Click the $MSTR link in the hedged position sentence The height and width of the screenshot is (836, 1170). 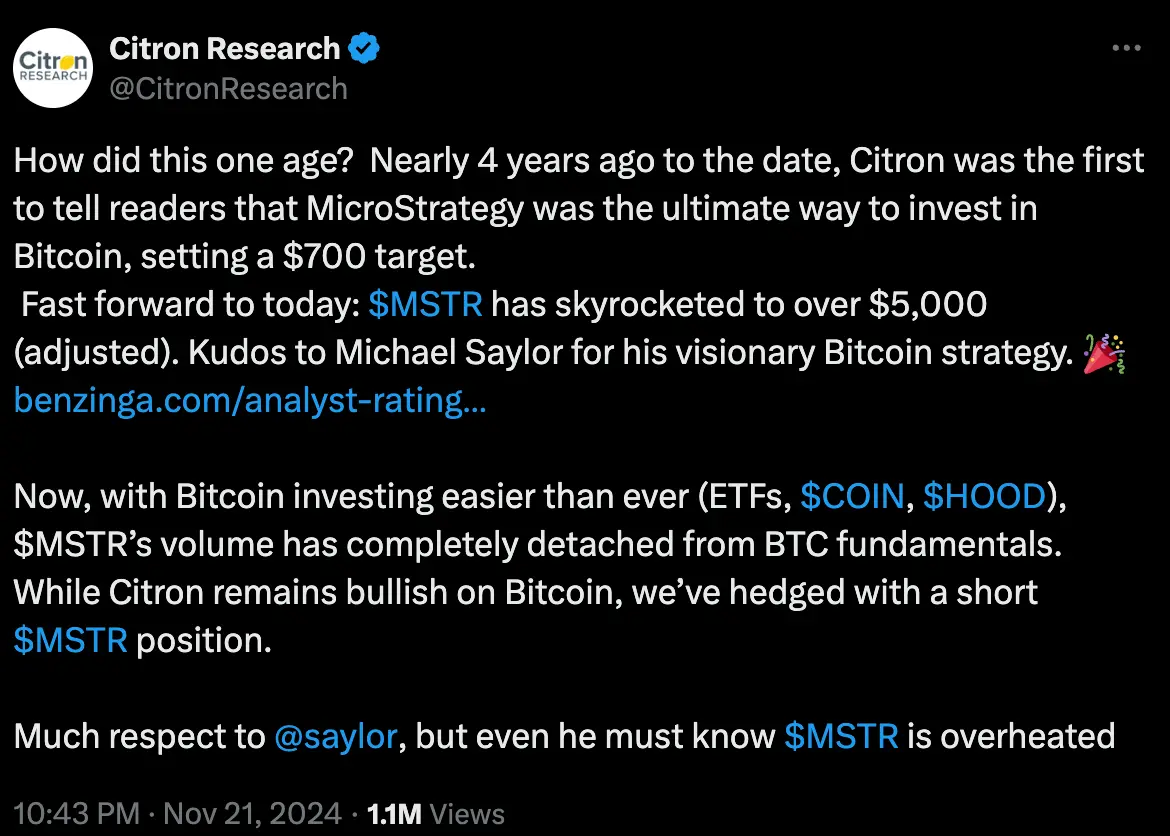click(70, 640)
